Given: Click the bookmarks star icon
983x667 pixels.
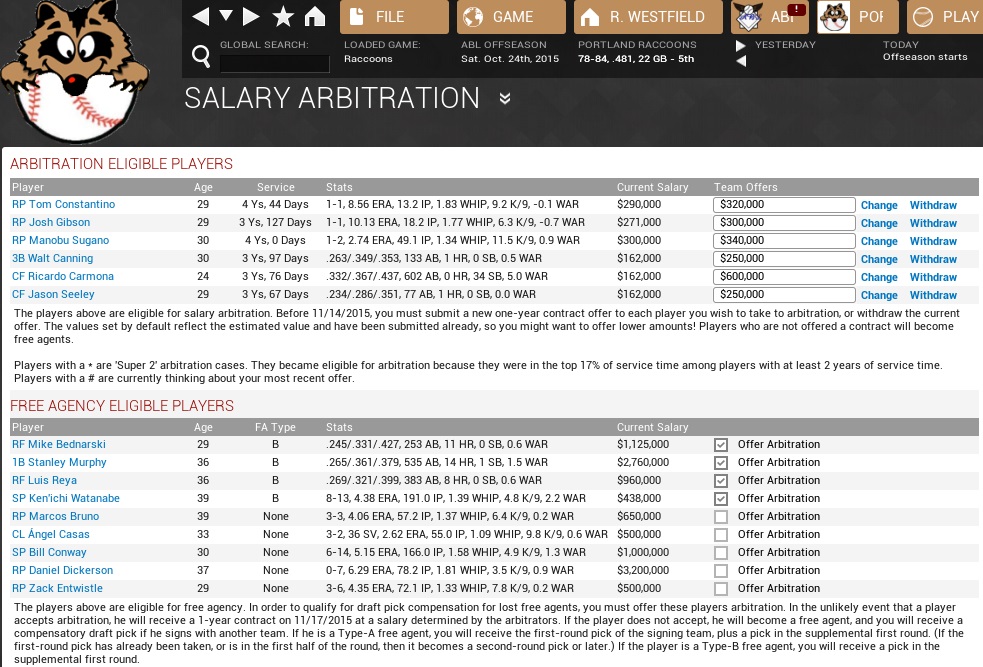Looking at the screenshot, I should pyautogui.click(x=283, y=16).
